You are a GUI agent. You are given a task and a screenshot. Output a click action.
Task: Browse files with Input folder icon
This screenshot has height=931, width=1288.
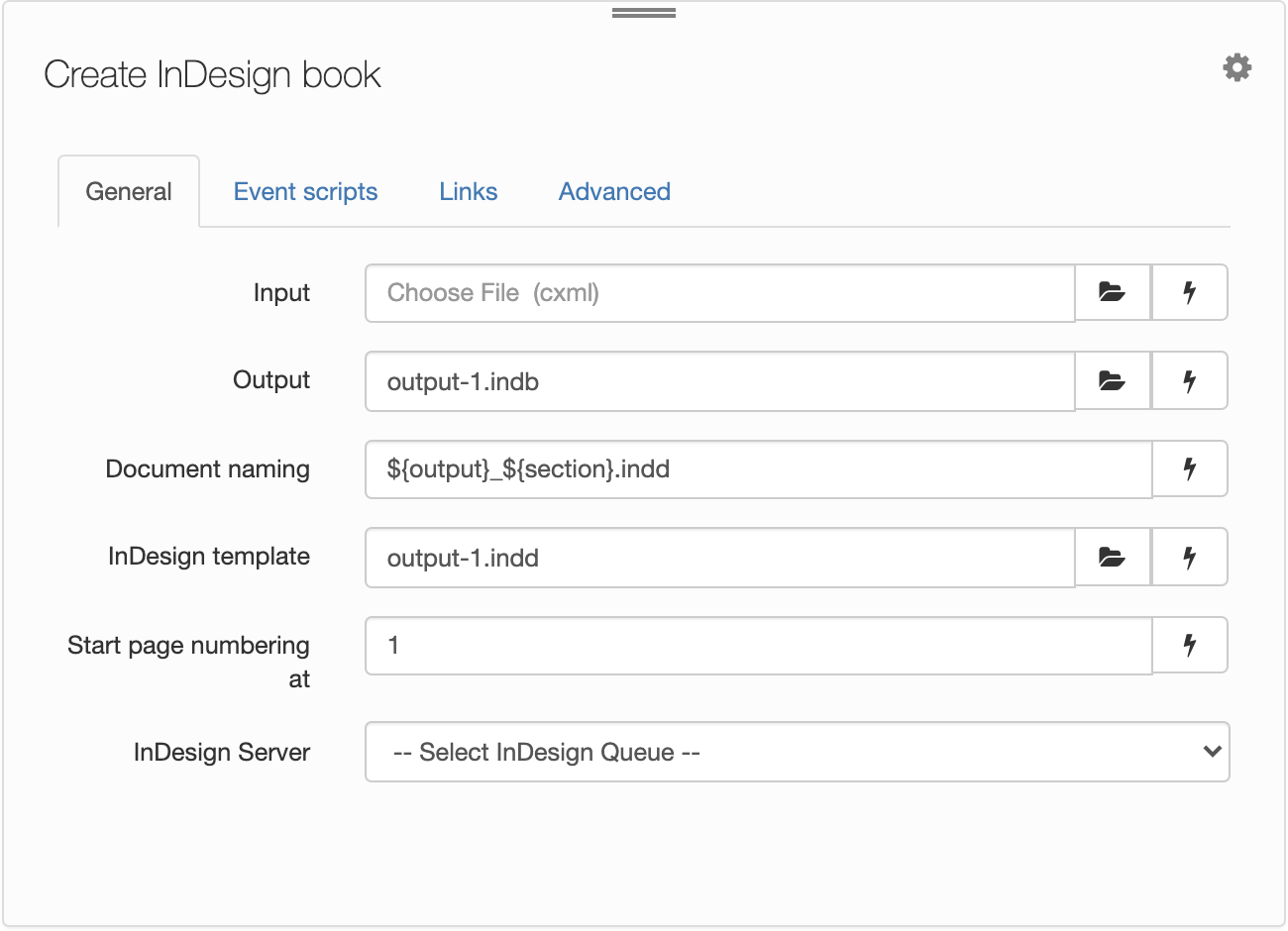pos(1113,292)
